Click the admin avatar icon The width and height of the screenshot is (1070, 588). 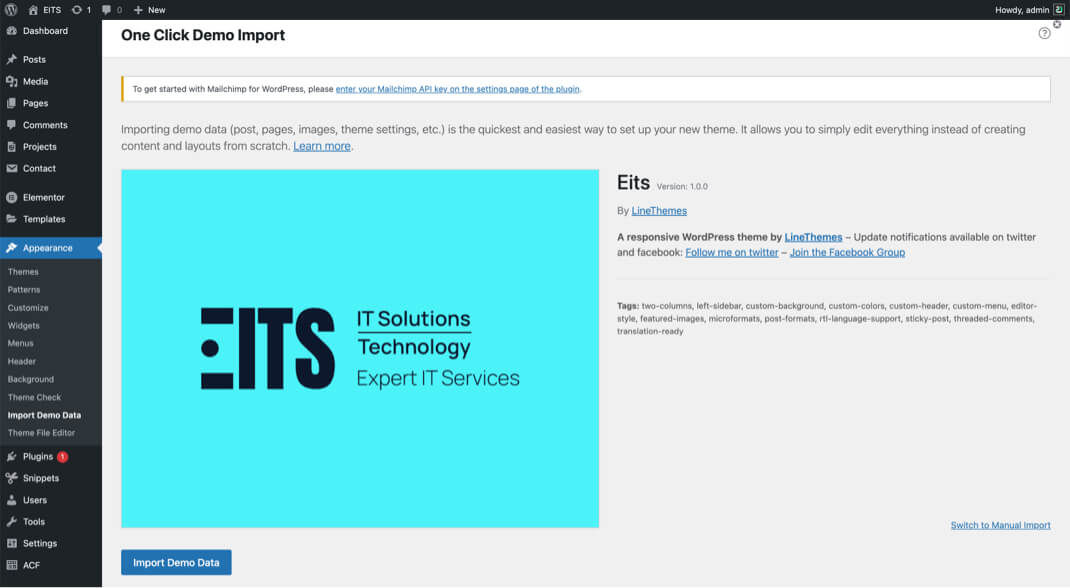tap(1058, 10)
